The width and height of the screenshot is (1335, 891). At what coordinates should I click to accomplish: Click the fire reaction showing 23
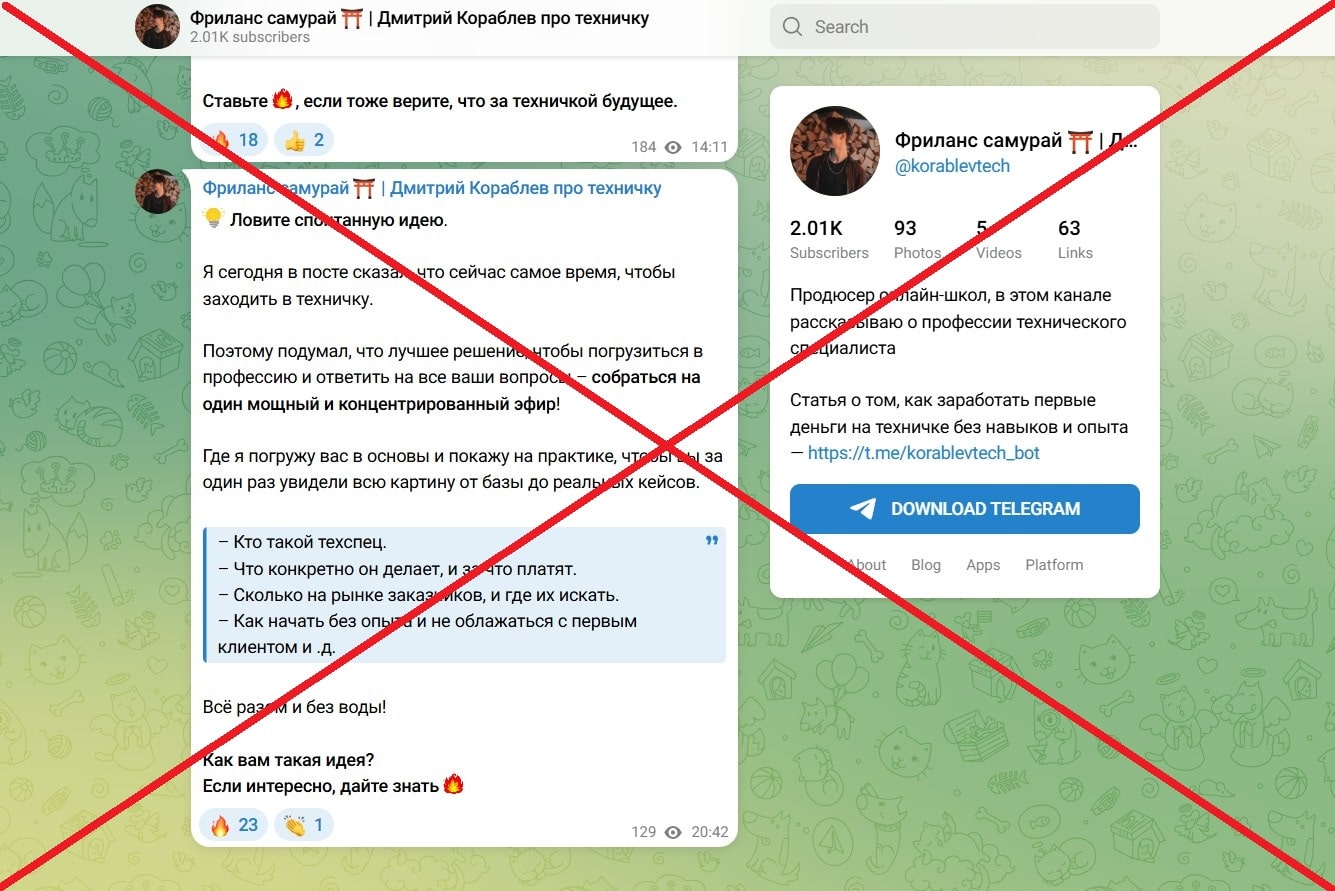tap(234, 825)
